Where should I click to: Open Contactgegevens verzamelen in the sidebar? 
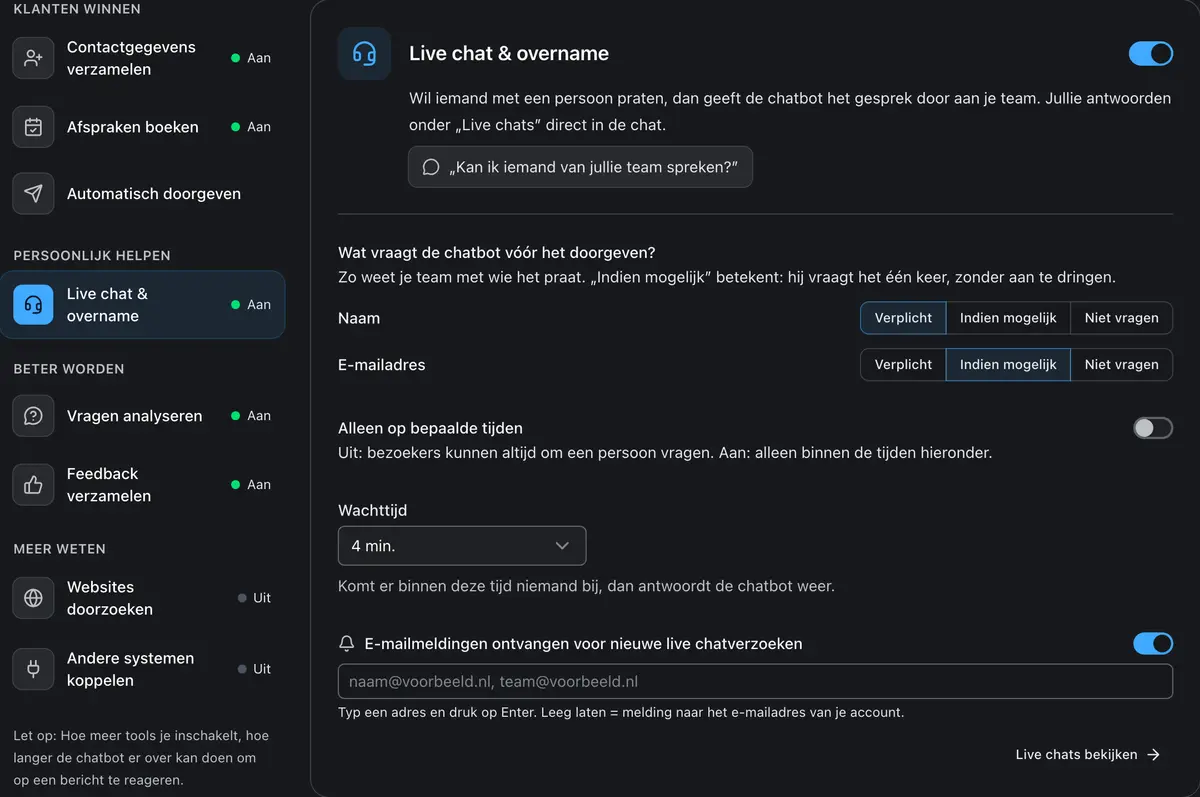click(143, 58)
